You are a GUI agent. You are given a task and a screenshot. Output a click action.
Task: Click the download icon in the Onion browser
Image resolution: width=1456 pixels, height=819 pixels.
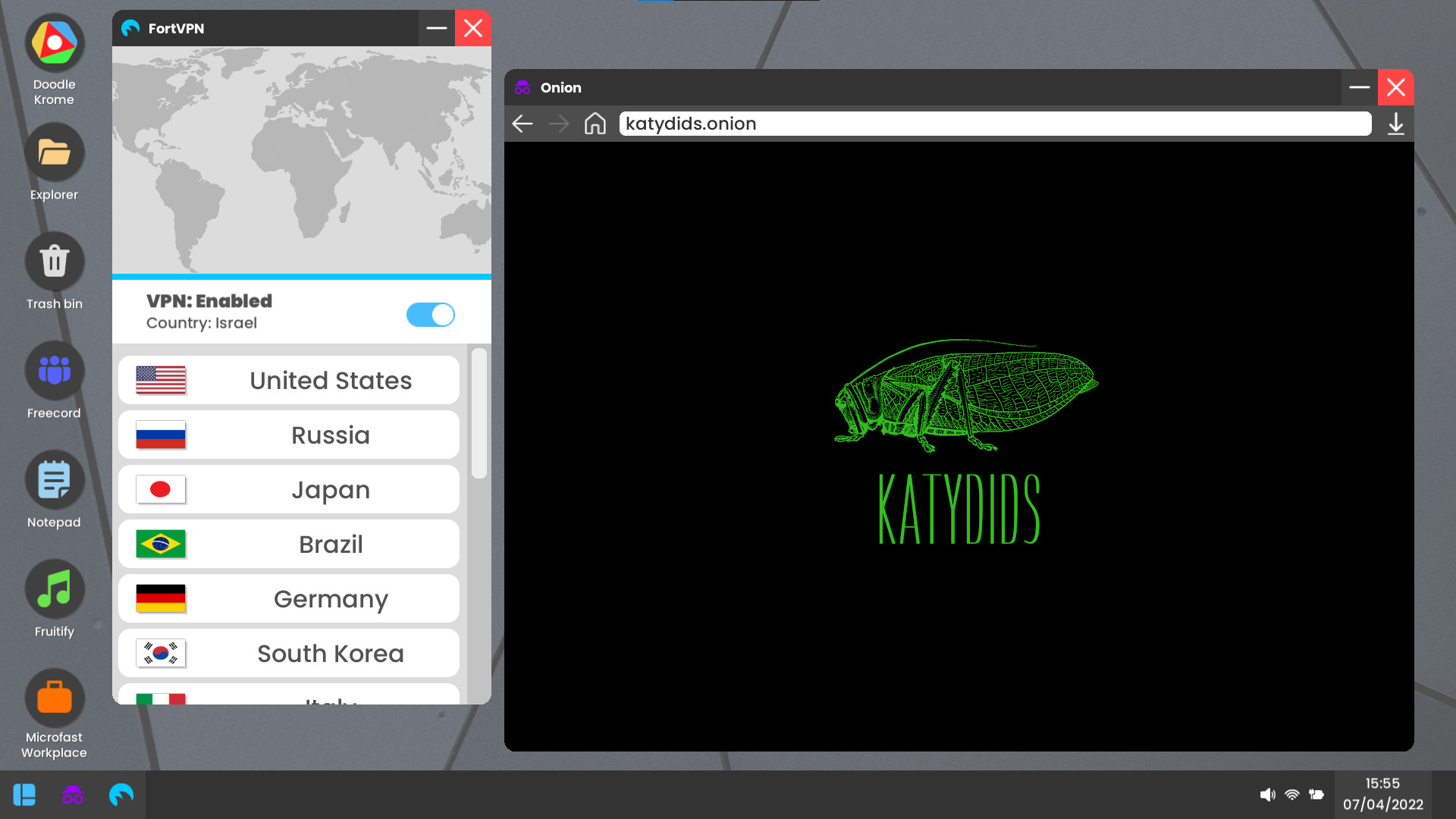(1396, 125)
